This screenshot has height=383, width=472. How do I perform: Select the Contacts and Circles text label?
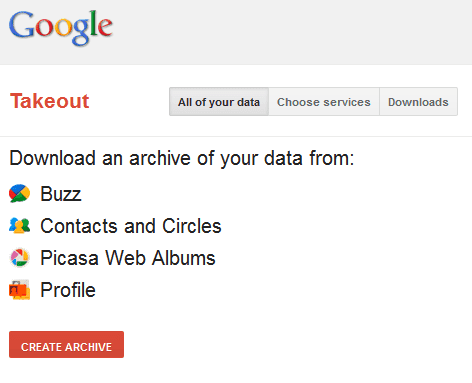(131, 226)
